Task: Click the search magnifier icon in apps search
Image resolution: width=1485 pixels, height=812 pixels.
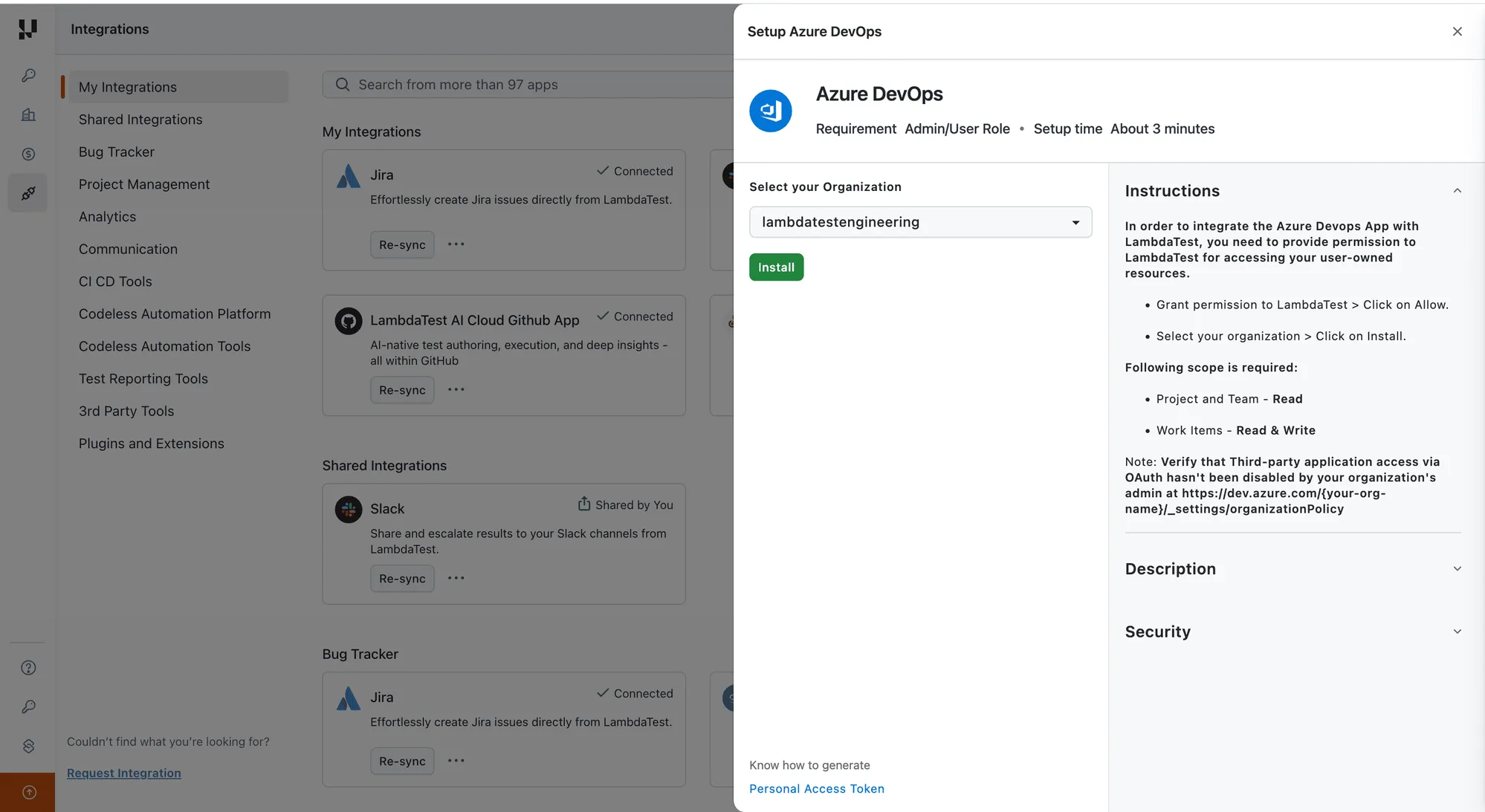Action: [343, 85]
